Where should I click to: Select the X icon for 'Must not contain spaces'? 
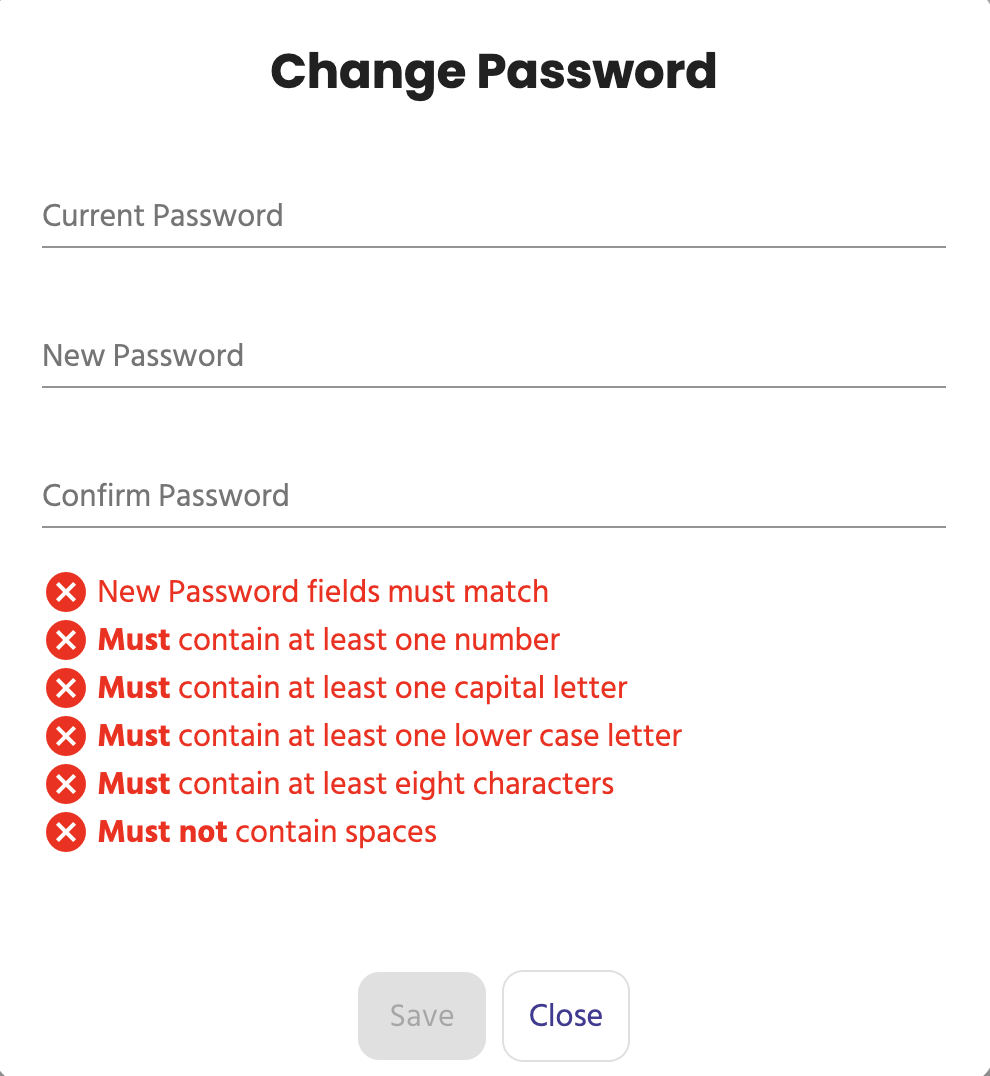coord(65,831)
